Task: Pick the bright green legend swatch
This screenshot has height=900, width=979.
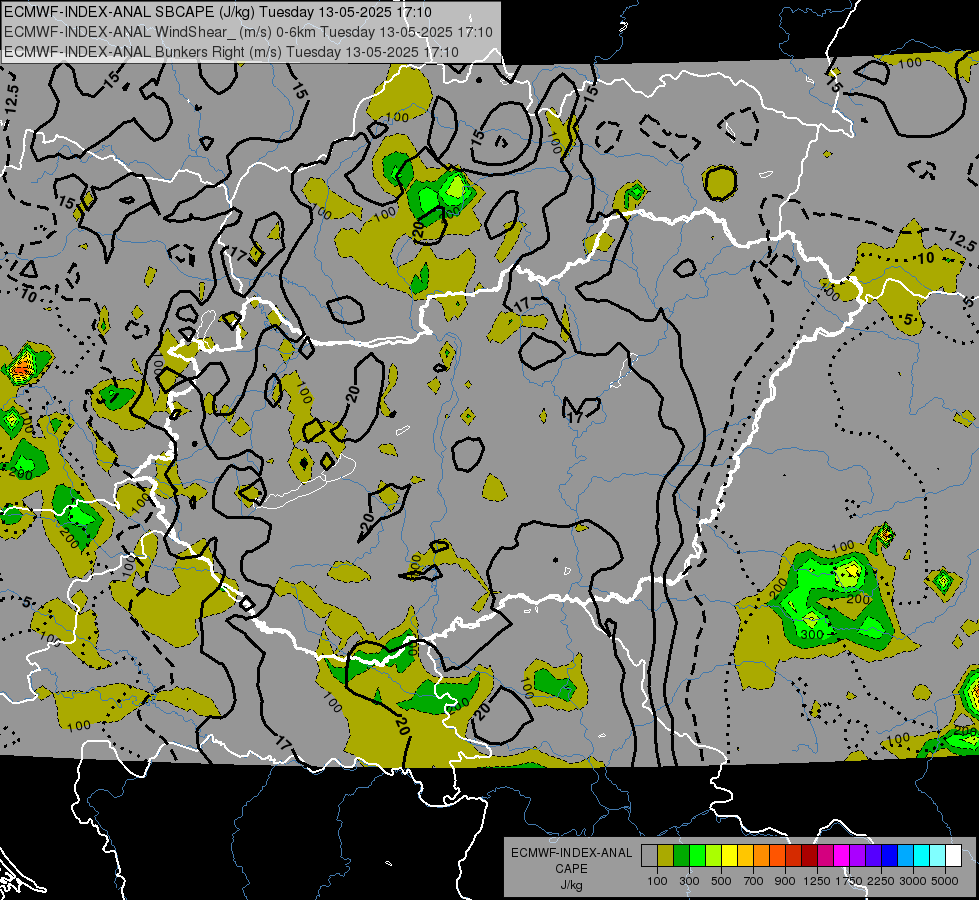Action: pyautogui.click(x=697, y=856)
